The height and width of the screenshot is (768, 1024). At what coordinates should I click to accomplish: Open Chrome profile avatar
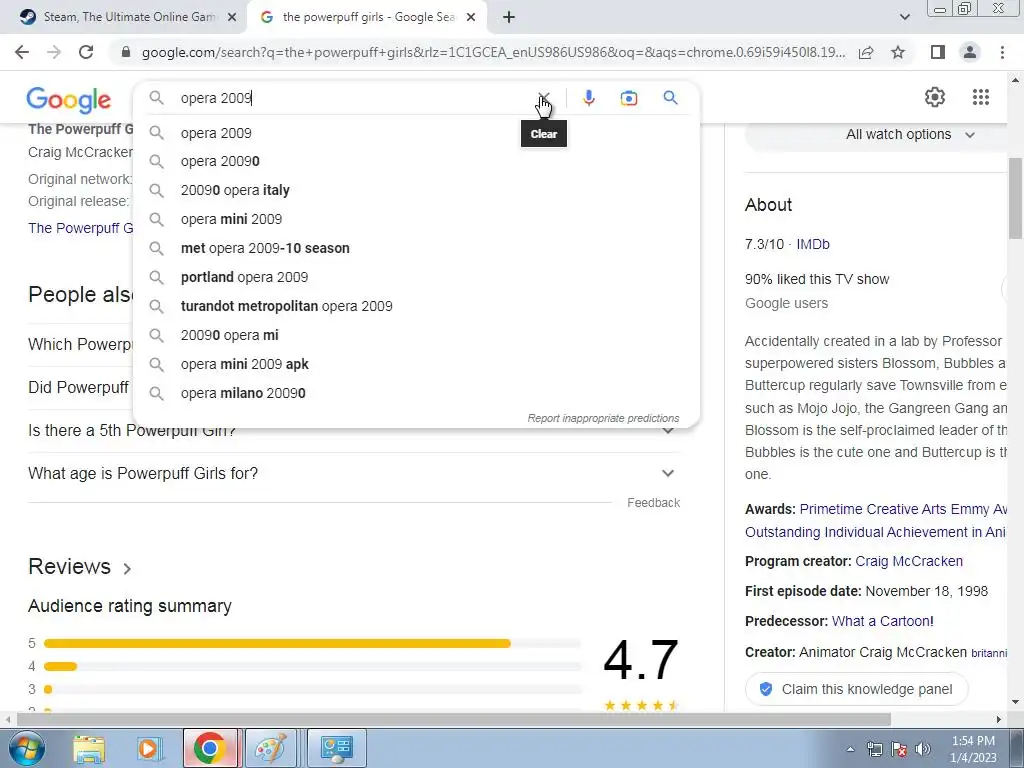tap(970, 52)
